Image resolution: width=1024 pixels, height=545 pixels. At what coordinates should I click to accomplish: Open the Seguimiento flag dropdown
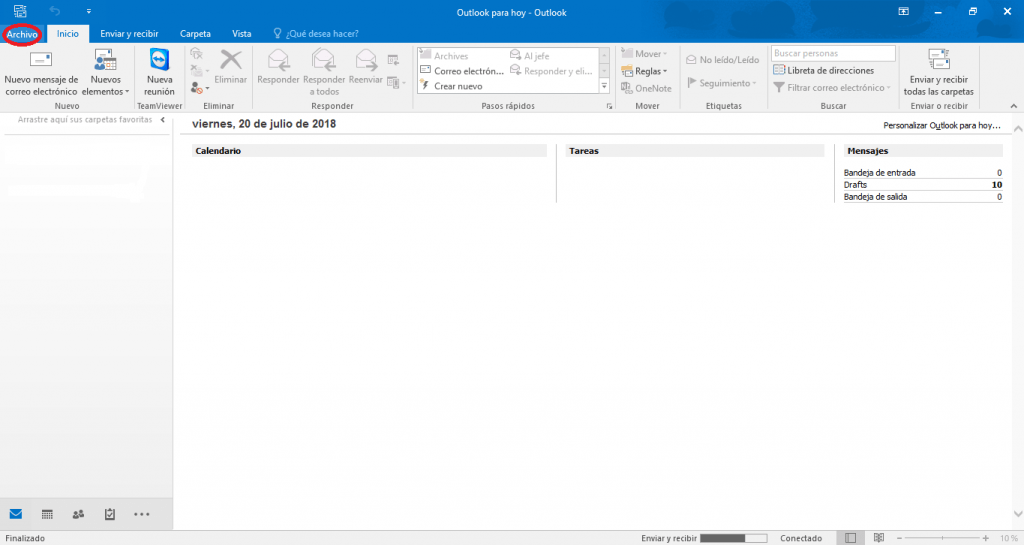(722, 84)
